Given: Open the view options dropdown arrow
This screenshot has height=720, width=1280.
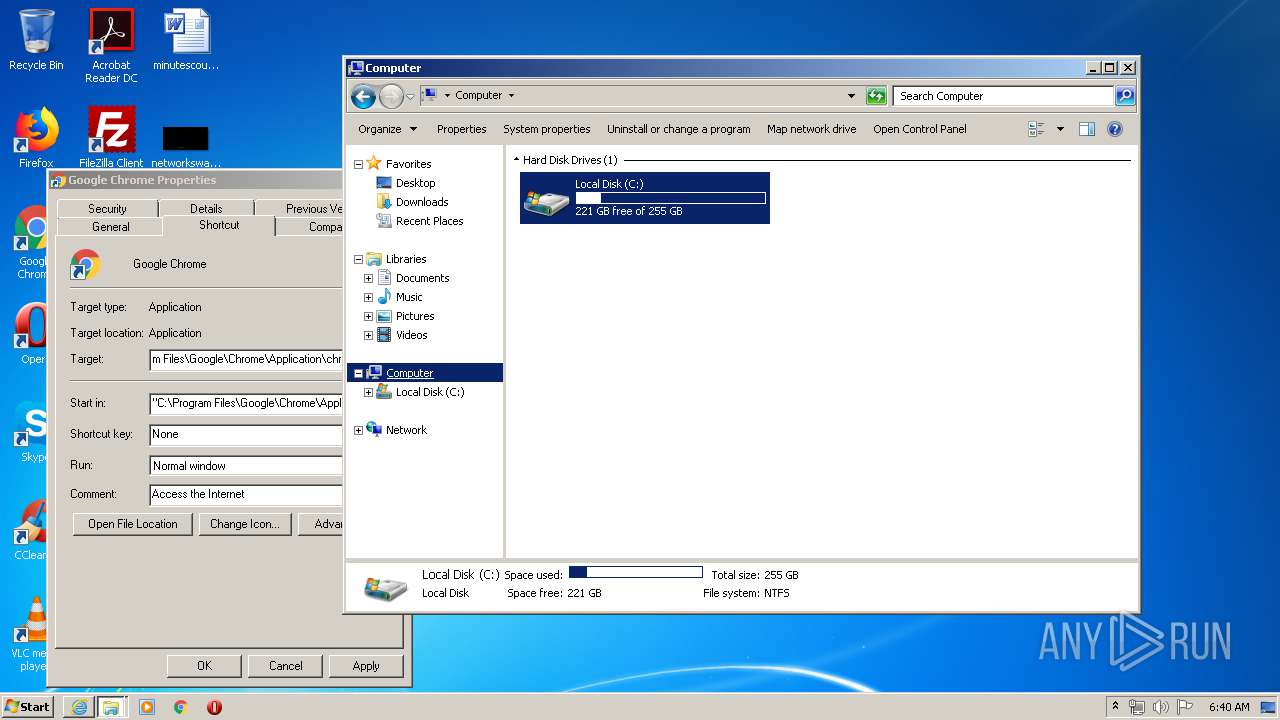Looking at the screenshot, I should tap(1060, 129).
